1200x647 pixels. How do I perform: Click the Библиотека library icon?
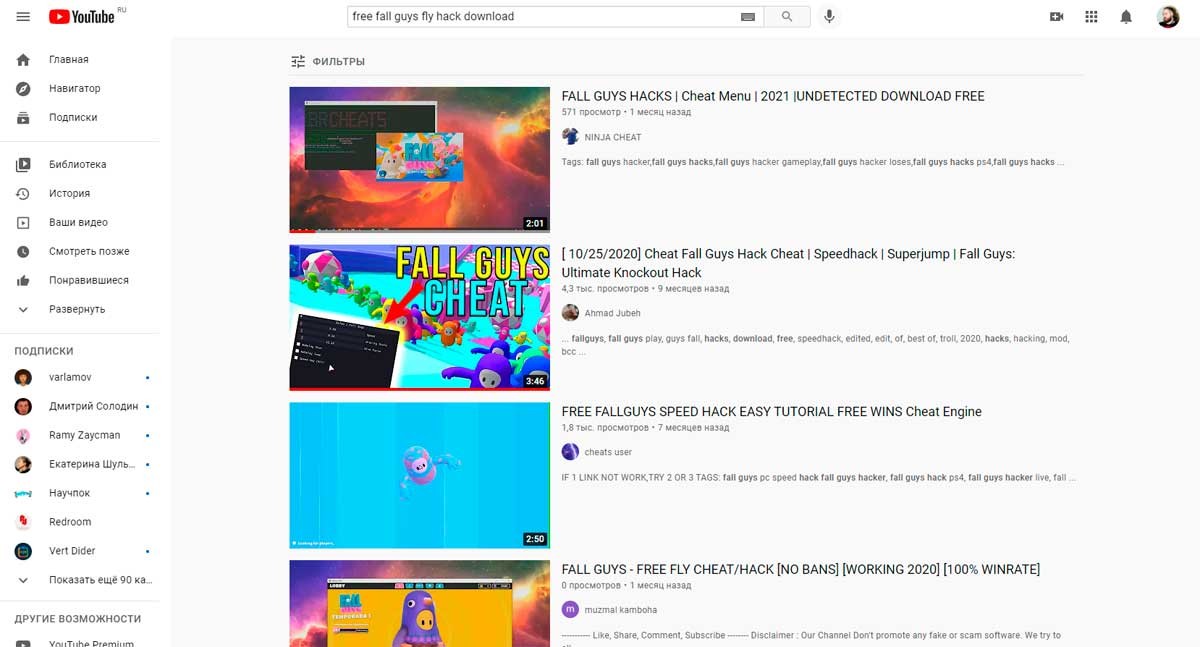(x=24, y=164)
